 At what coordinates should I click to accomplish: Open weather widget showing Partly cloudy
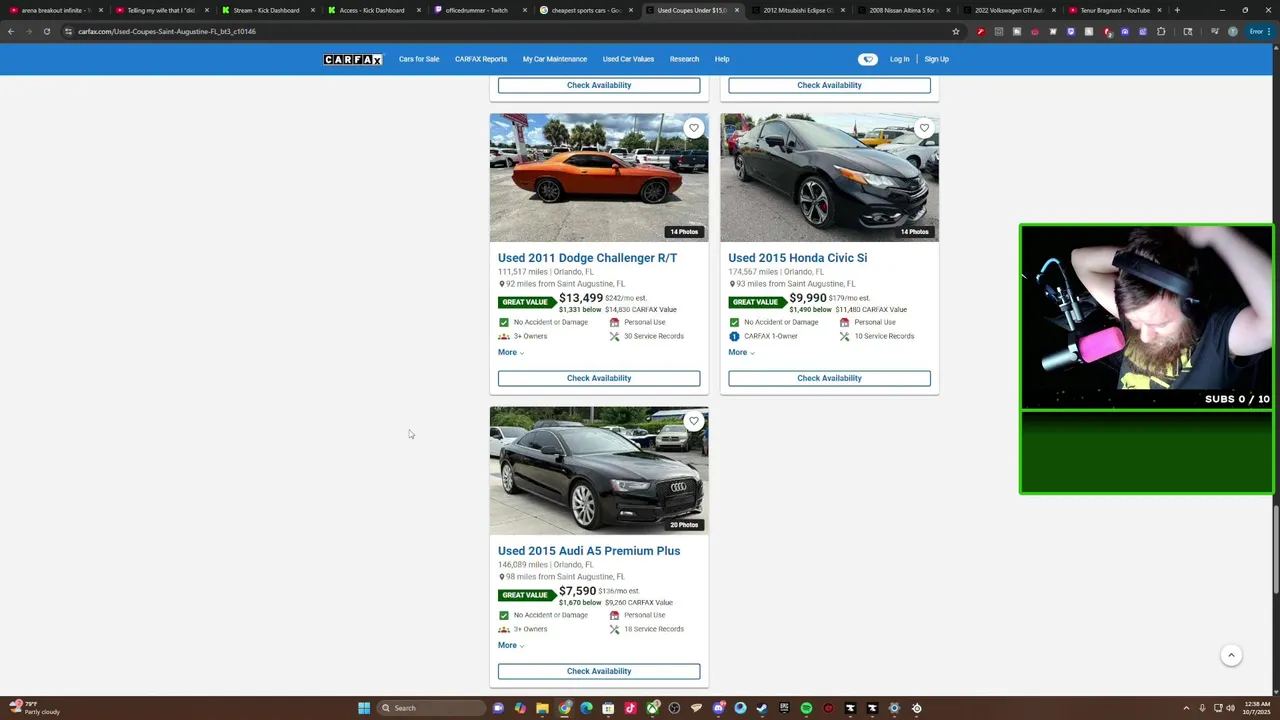click(36, 708)
